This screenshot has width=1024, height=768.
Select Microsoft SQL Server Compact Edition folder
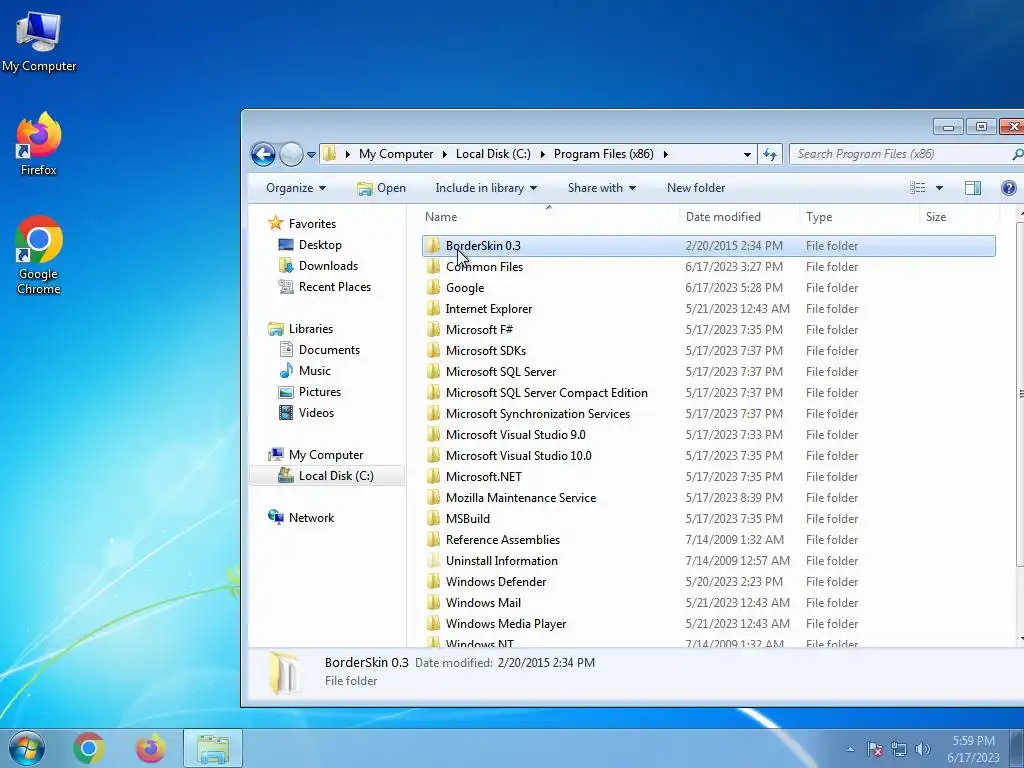[546, 393]
